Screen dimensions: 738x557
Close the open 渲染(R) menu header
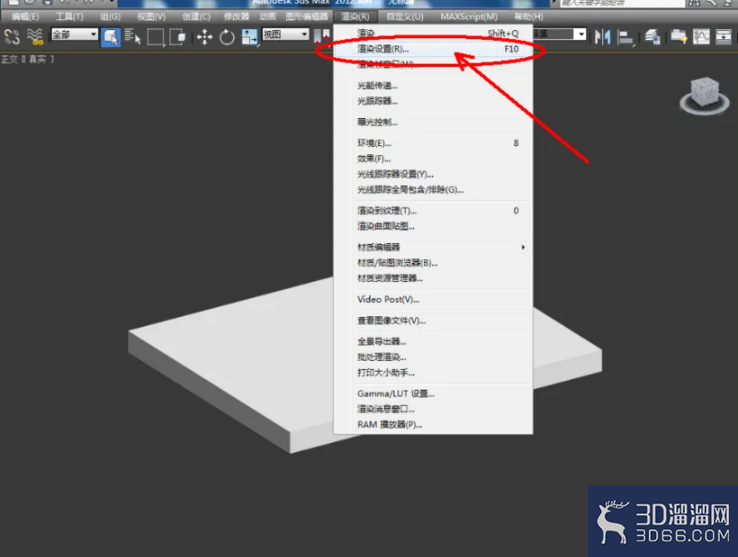coord(355,16)
